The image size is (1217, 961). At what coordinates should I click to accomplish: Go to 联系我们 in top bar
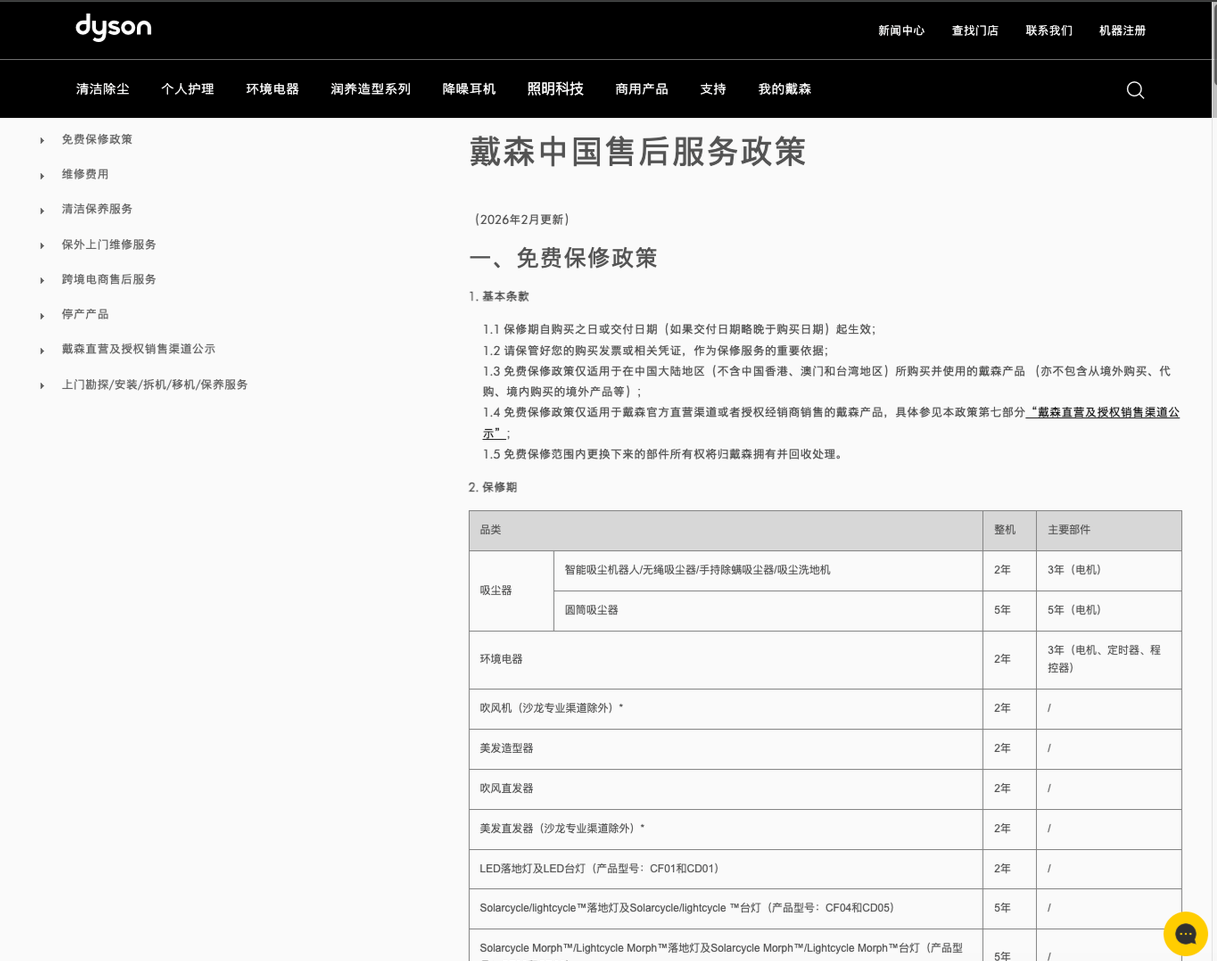(x=1049, y=31)
